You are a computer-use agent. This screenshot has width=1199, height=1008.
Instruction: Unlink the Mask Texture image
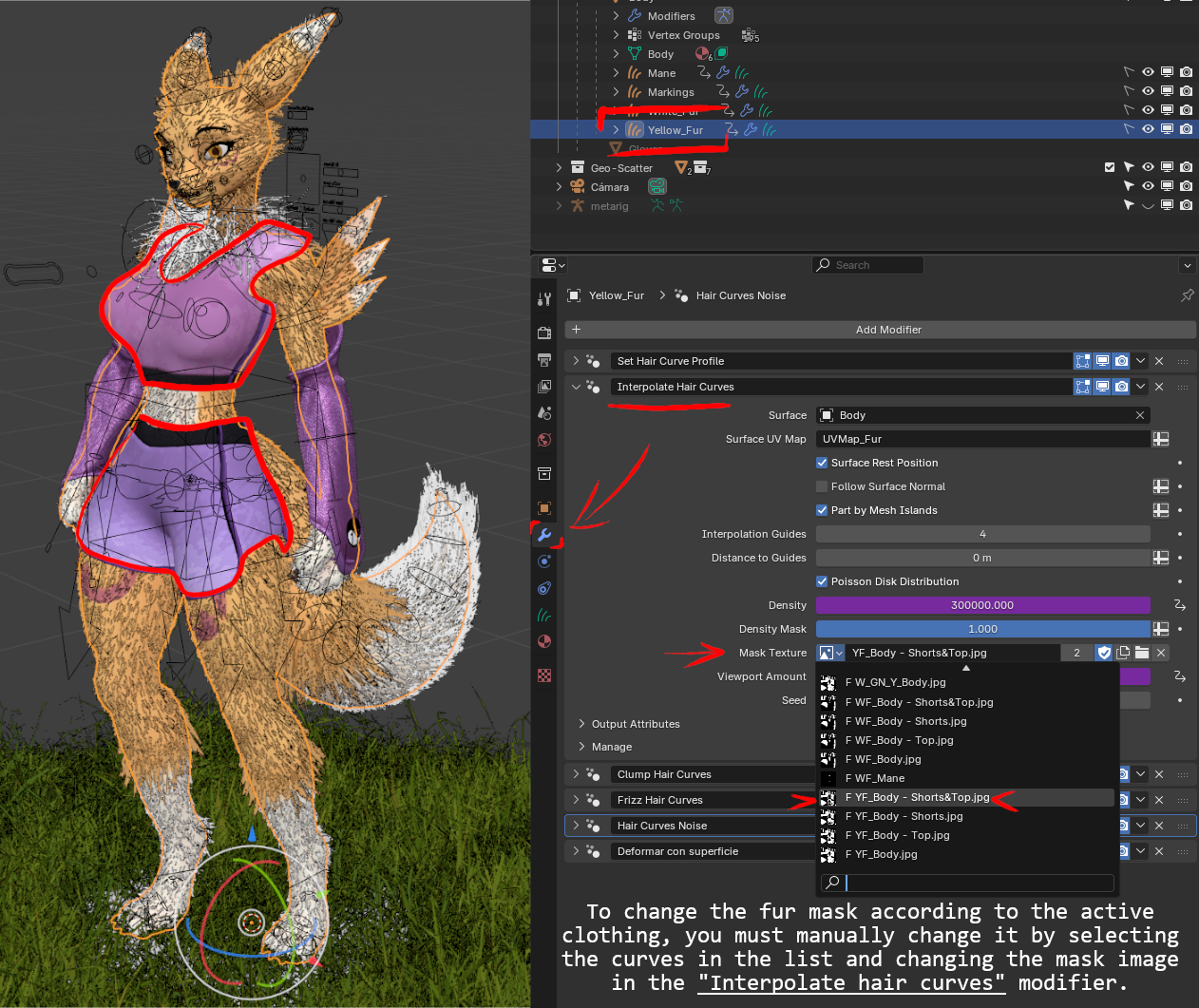click(1161, 653)
